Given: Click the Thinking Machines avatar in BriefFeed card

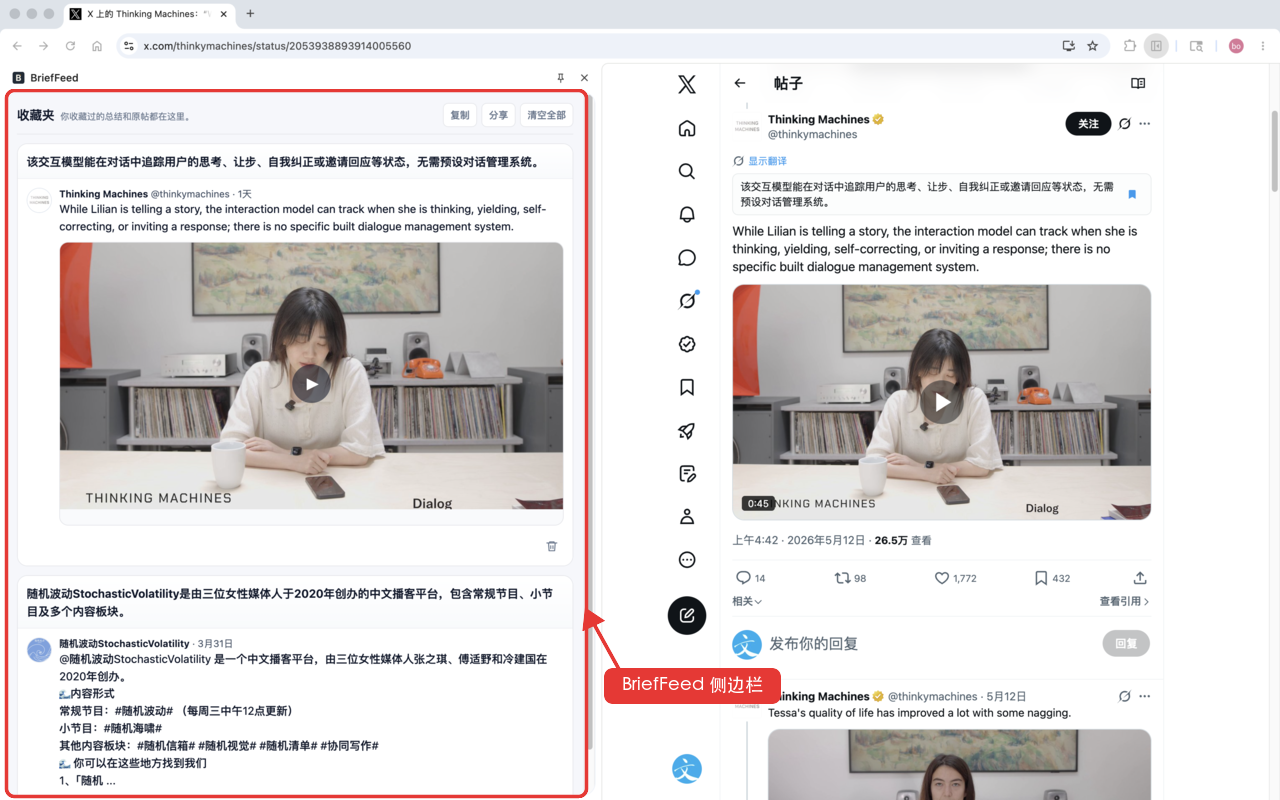Looking at the screenshot, I should (39, 200).
